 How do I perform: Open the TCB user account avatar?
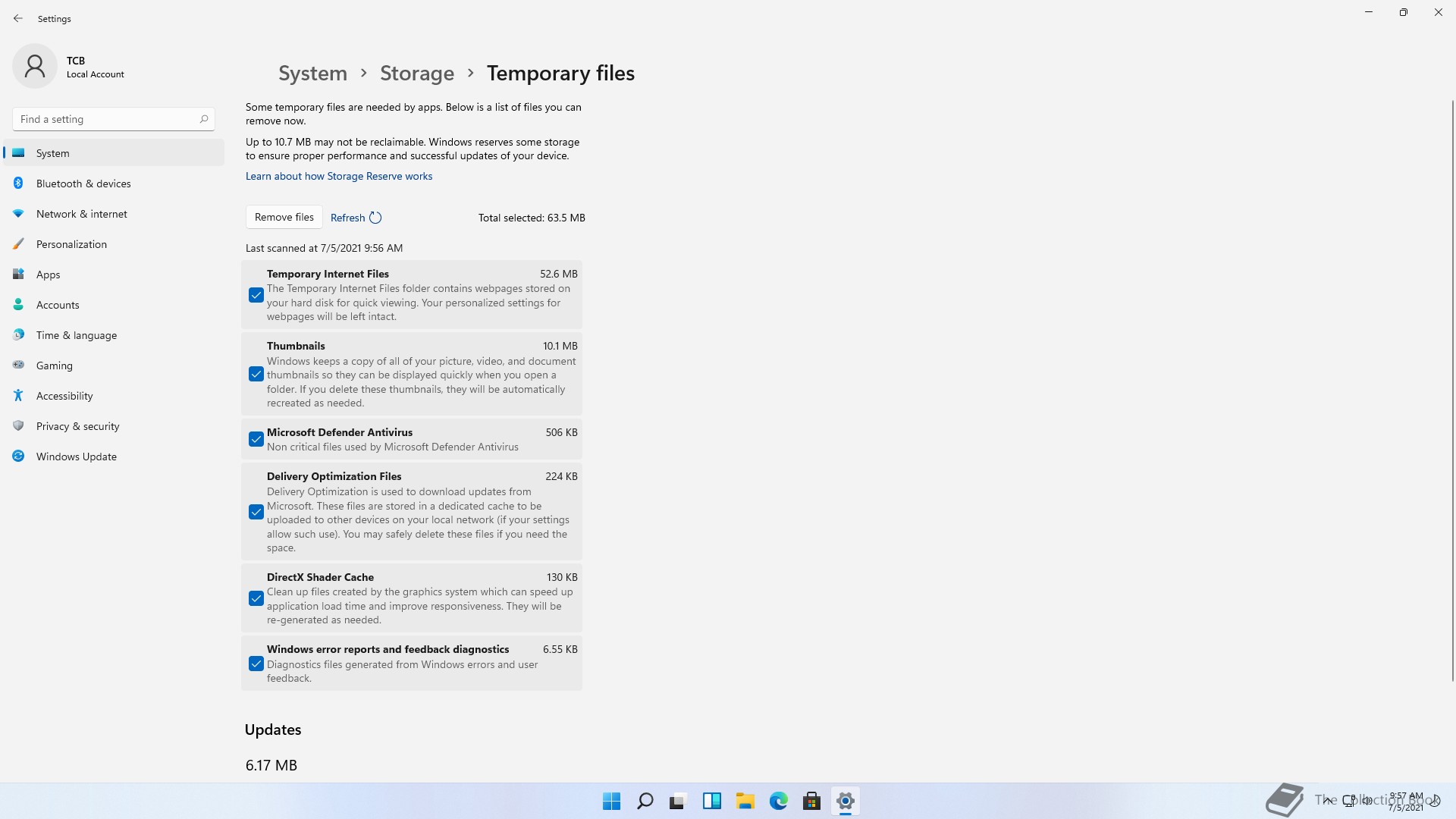(35, 66)
